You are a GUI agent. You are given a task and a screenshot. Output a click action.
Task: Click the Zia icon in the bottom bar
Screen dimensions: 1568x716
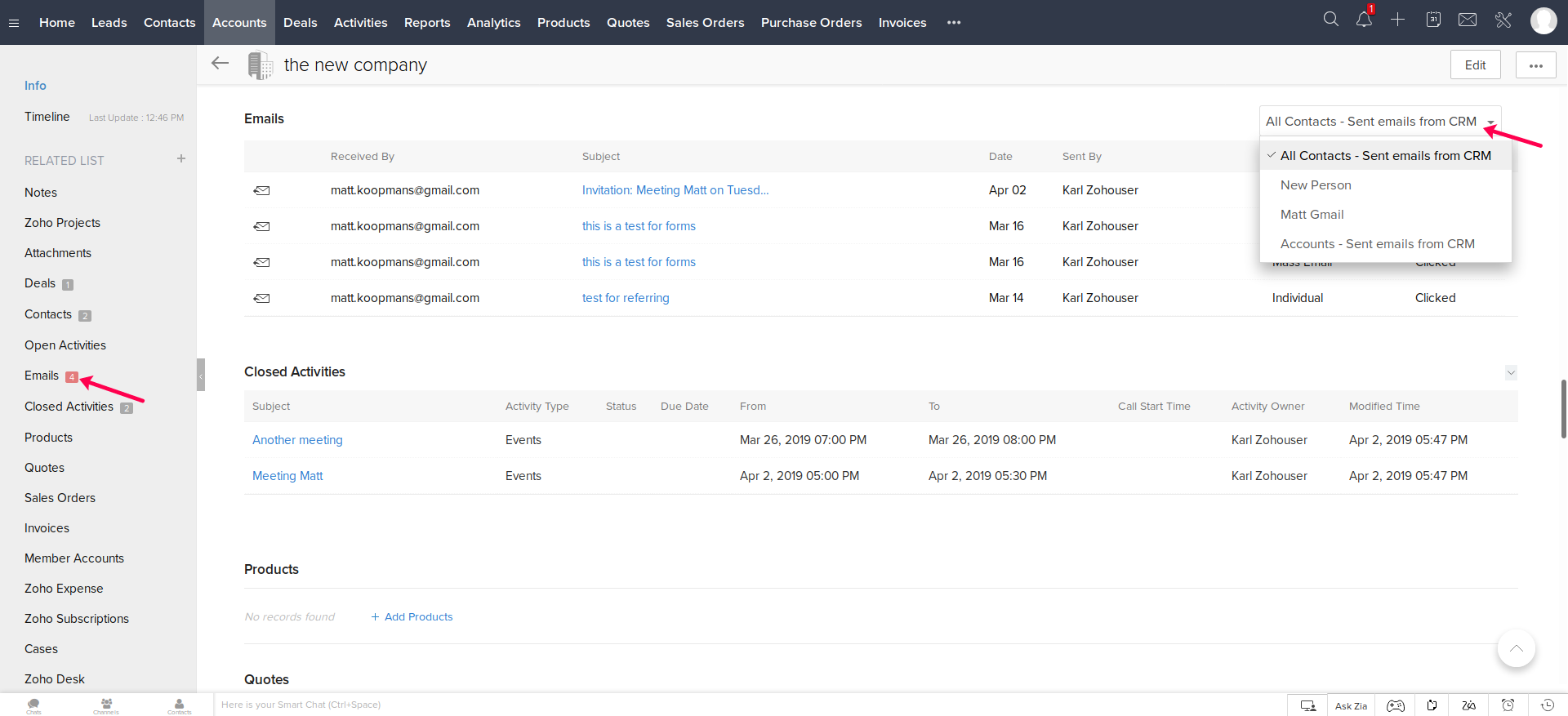[x=1468, y=705]
